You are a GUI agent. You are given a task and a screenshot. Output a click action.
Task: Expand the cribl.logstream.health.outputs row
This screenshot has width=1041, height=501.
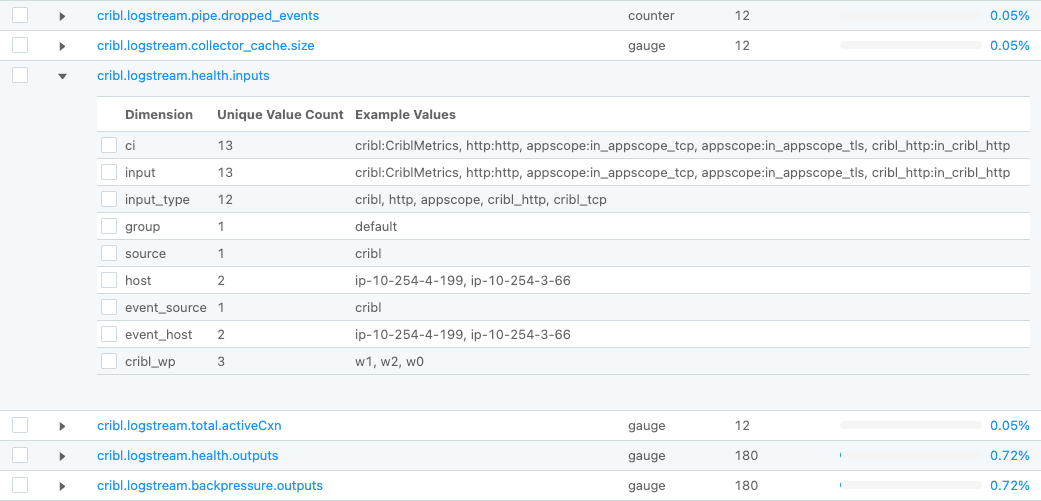tap(62, 456)
